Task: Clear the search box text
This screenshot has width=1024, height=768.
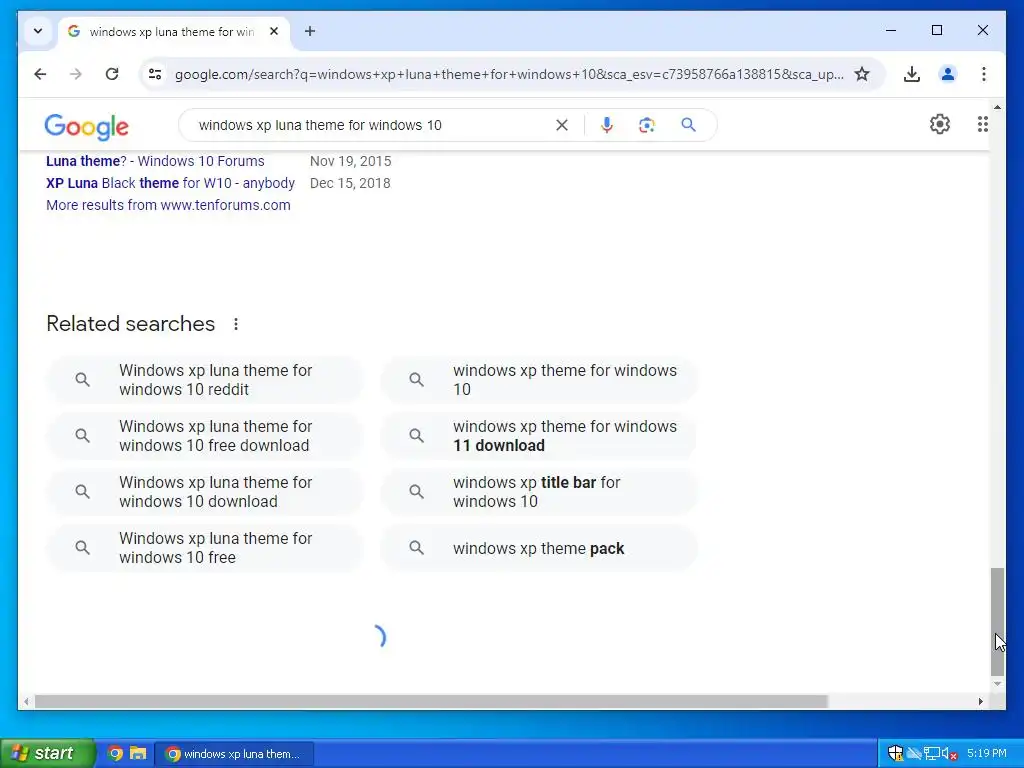Action: tap(562, 125)
